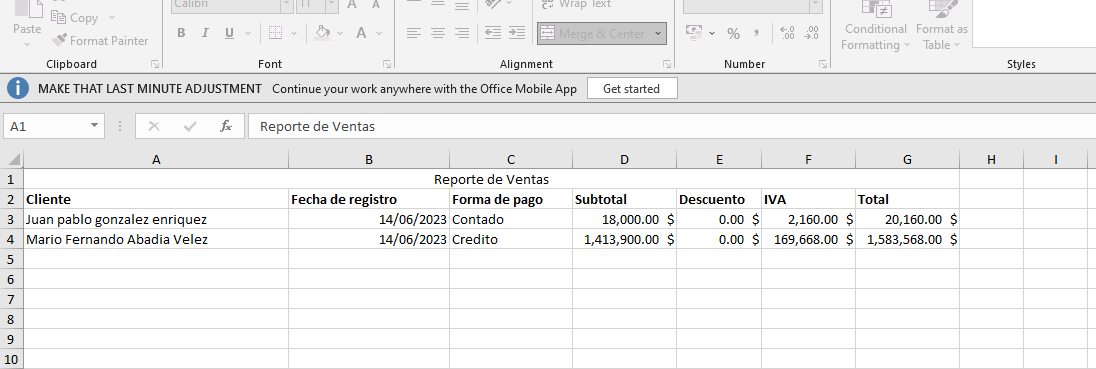This screenshot has height=369, width=1096.
Task: Select the 'Reporte de Ventas' title cell
Action: 491,179
